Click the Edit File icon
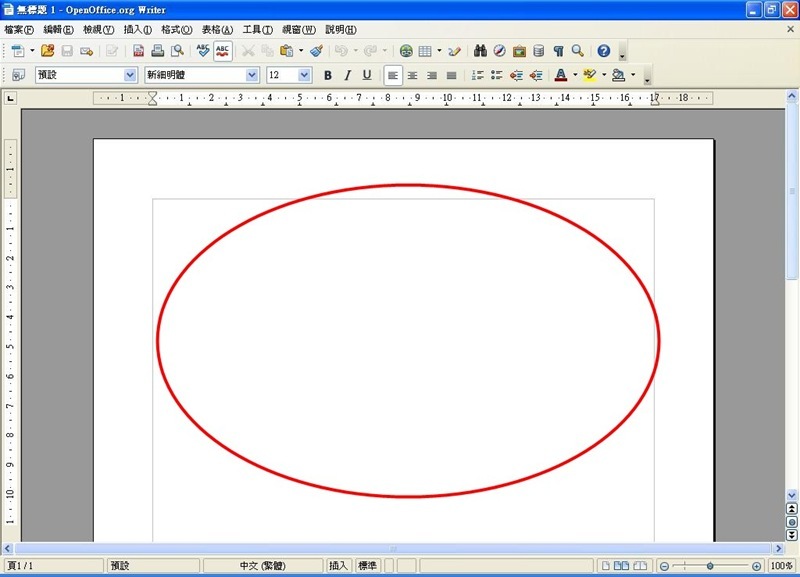Image resolution: width=800 pixels, height=577 pixels. pyautogui.click(x=112, y=51)
